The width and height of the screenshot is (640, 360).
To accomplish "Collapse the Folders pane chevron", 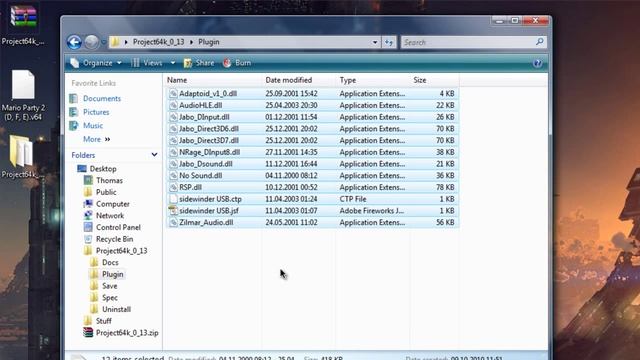I will [x=154, y=155].
